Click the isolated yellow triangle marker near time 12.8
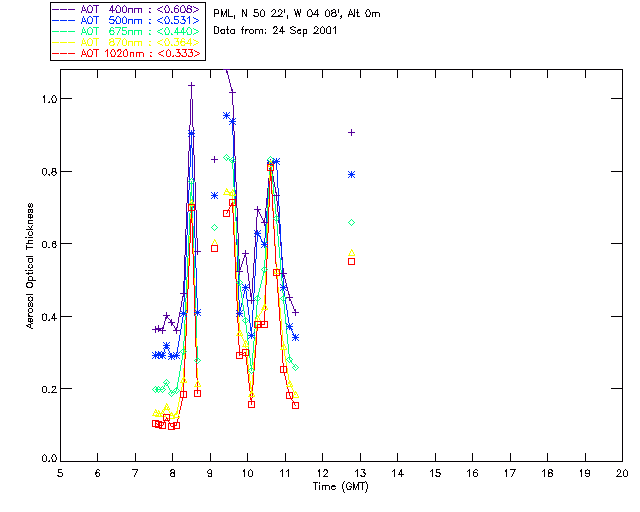 [x=351, y=253]
